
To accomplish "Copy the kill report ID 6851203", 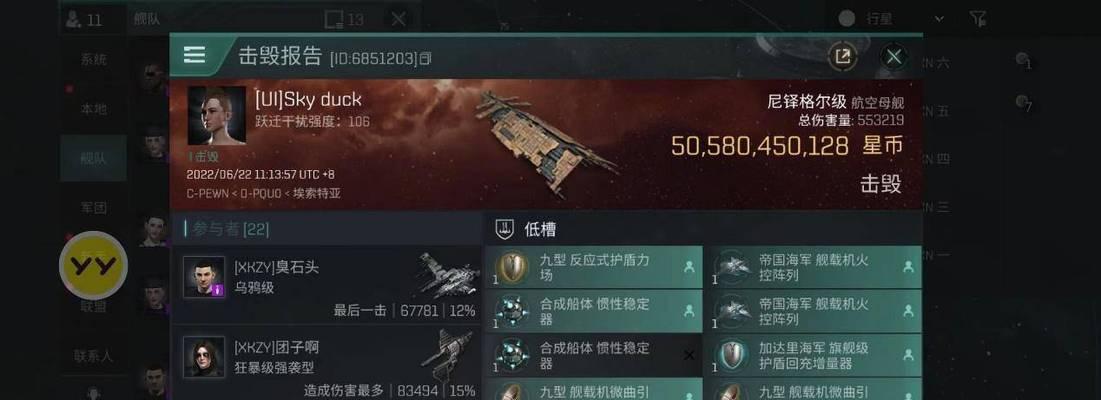I will [426, 59].
